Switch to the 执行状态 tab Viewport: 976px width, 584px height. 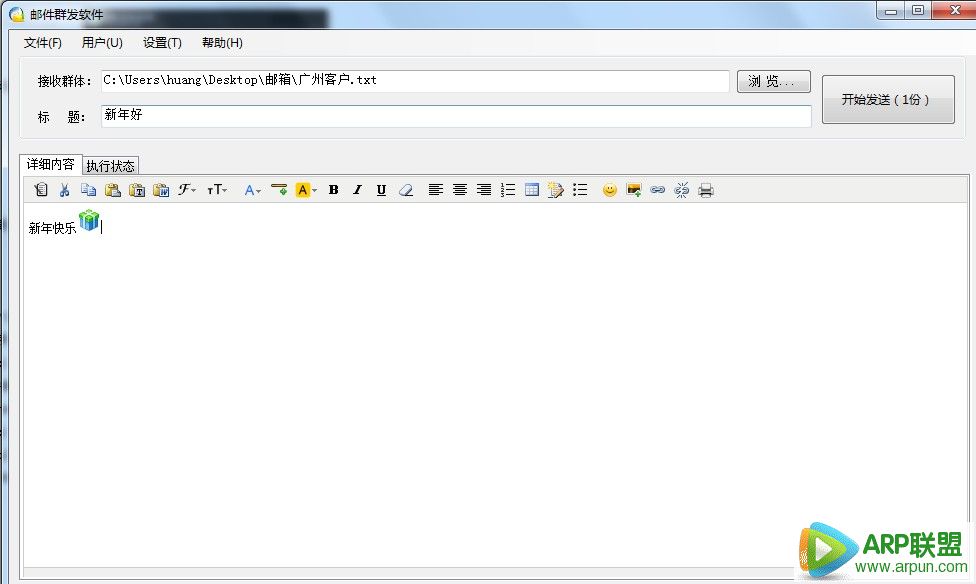(110, 166)
